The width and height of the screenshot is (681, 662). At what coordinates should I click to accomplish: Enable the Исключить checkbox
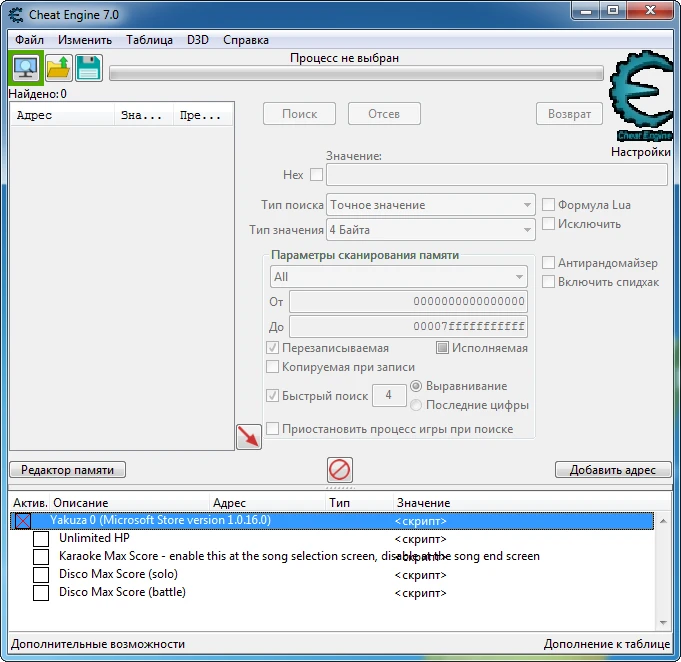tap(548, 224)
